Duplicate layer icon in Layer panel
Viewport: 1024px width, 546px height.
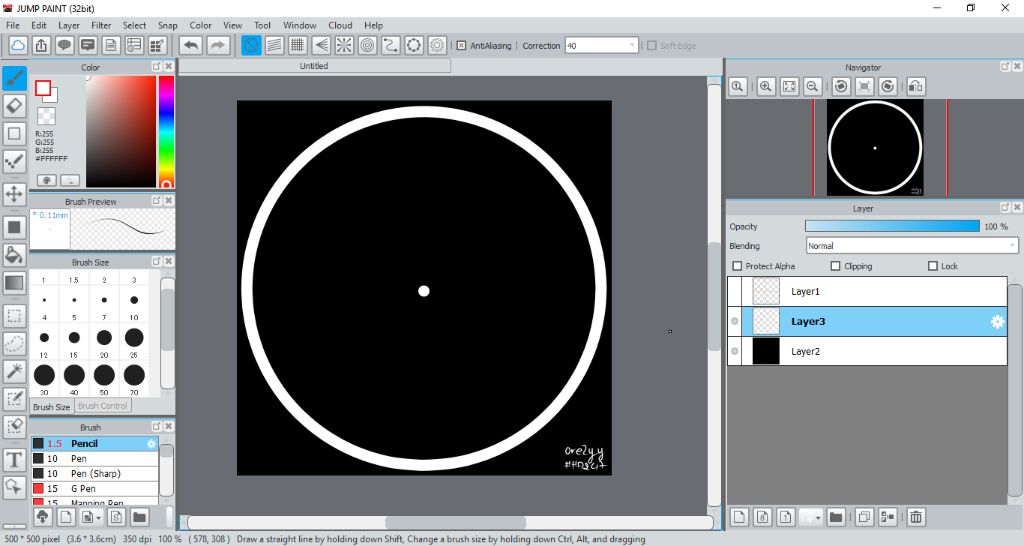[x=864, y=517]
